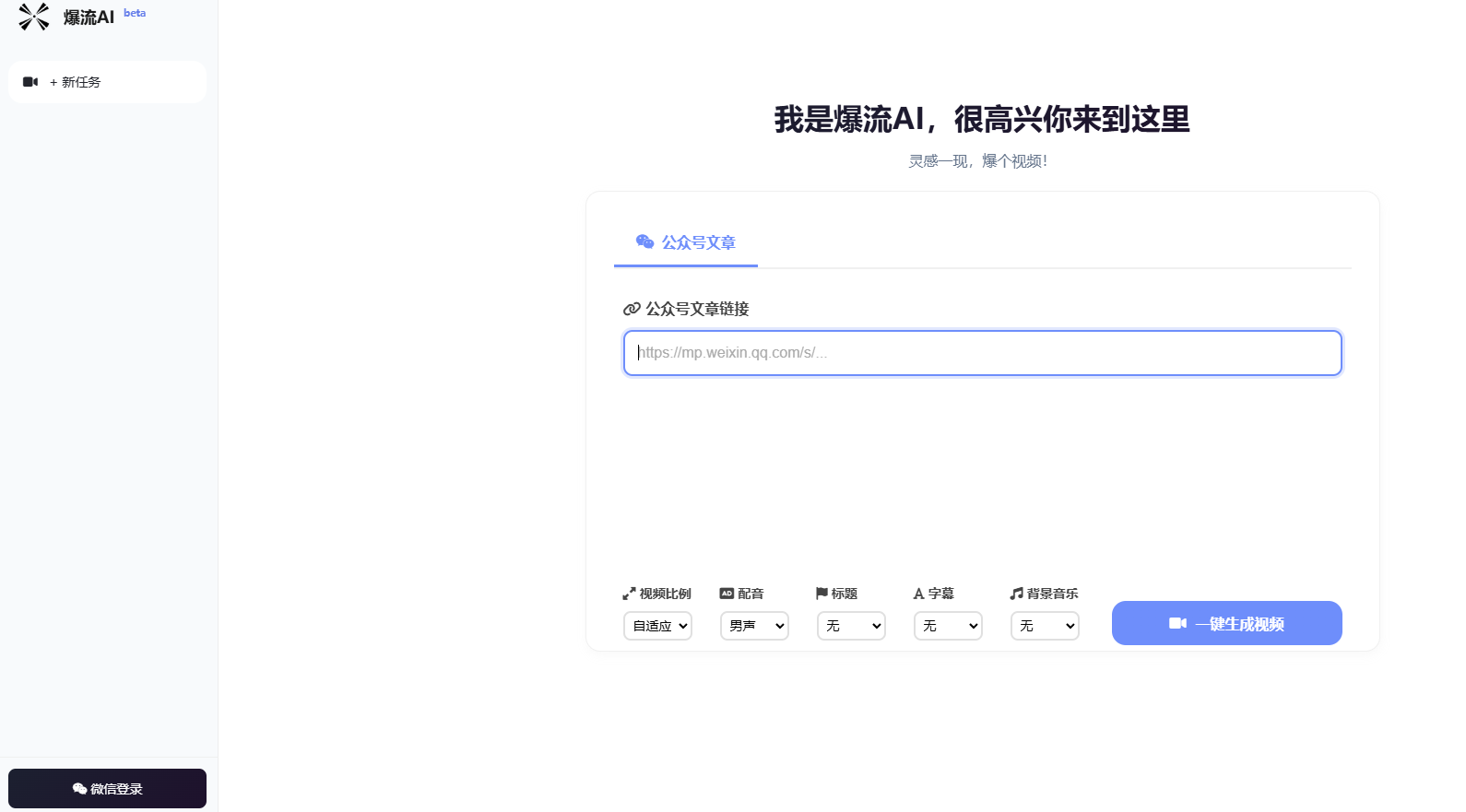1466x812 pixels.
Task: Click the beta badge next to logo
Action: click(135, 13)
